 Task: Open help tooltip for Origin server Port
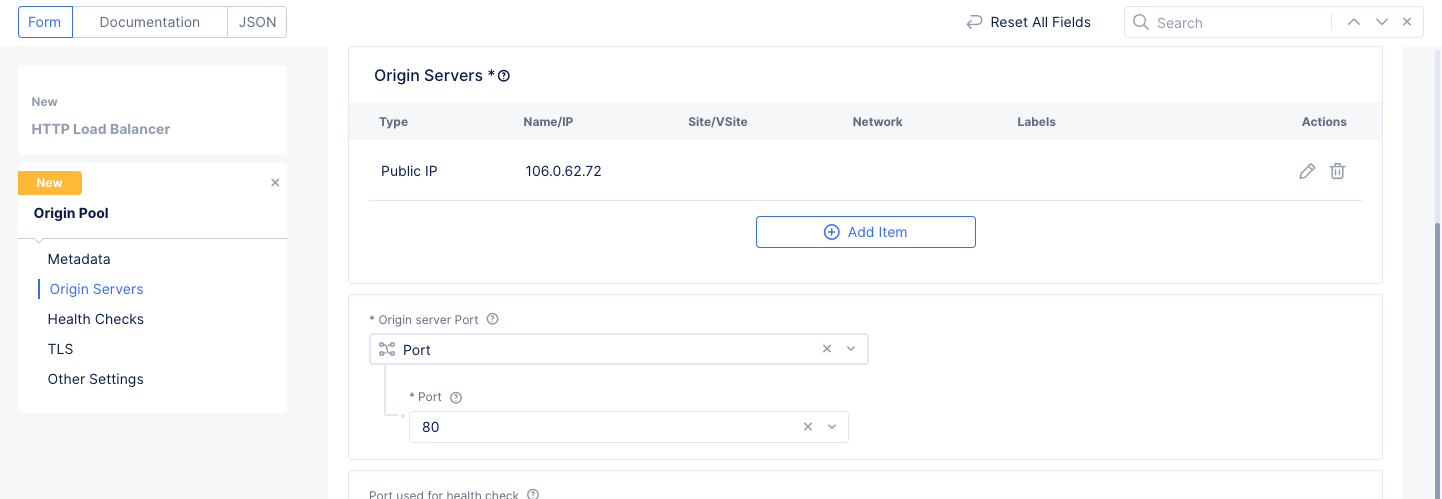point(492,320)
